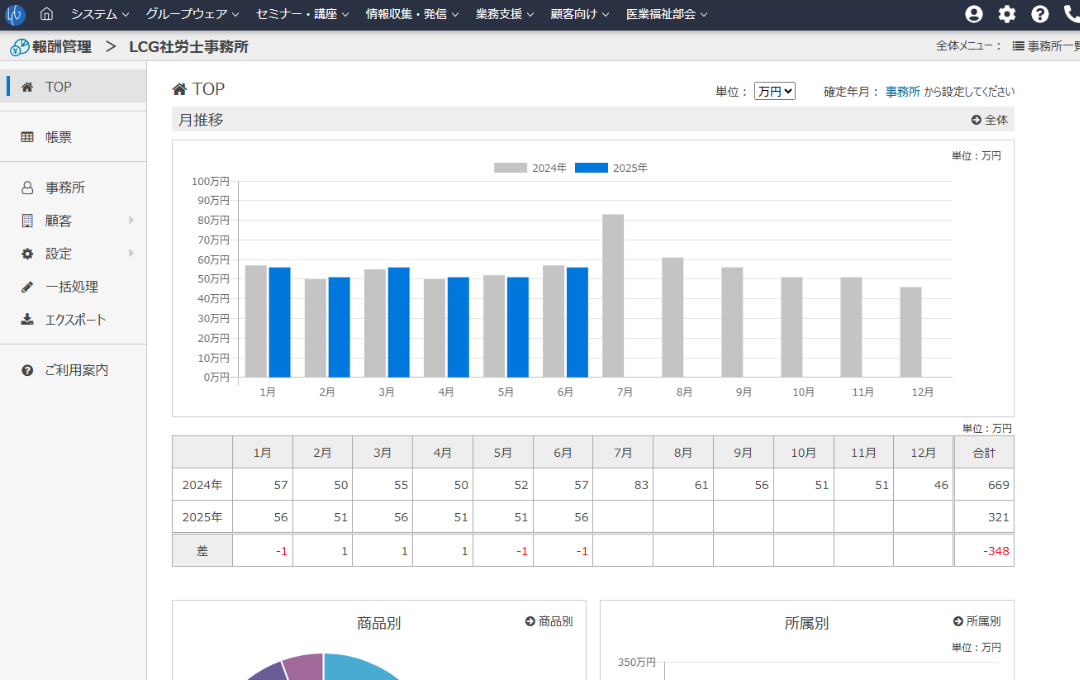Expand the 業務支援 menu
The image size is (1080, 680).
coord(505,14)
